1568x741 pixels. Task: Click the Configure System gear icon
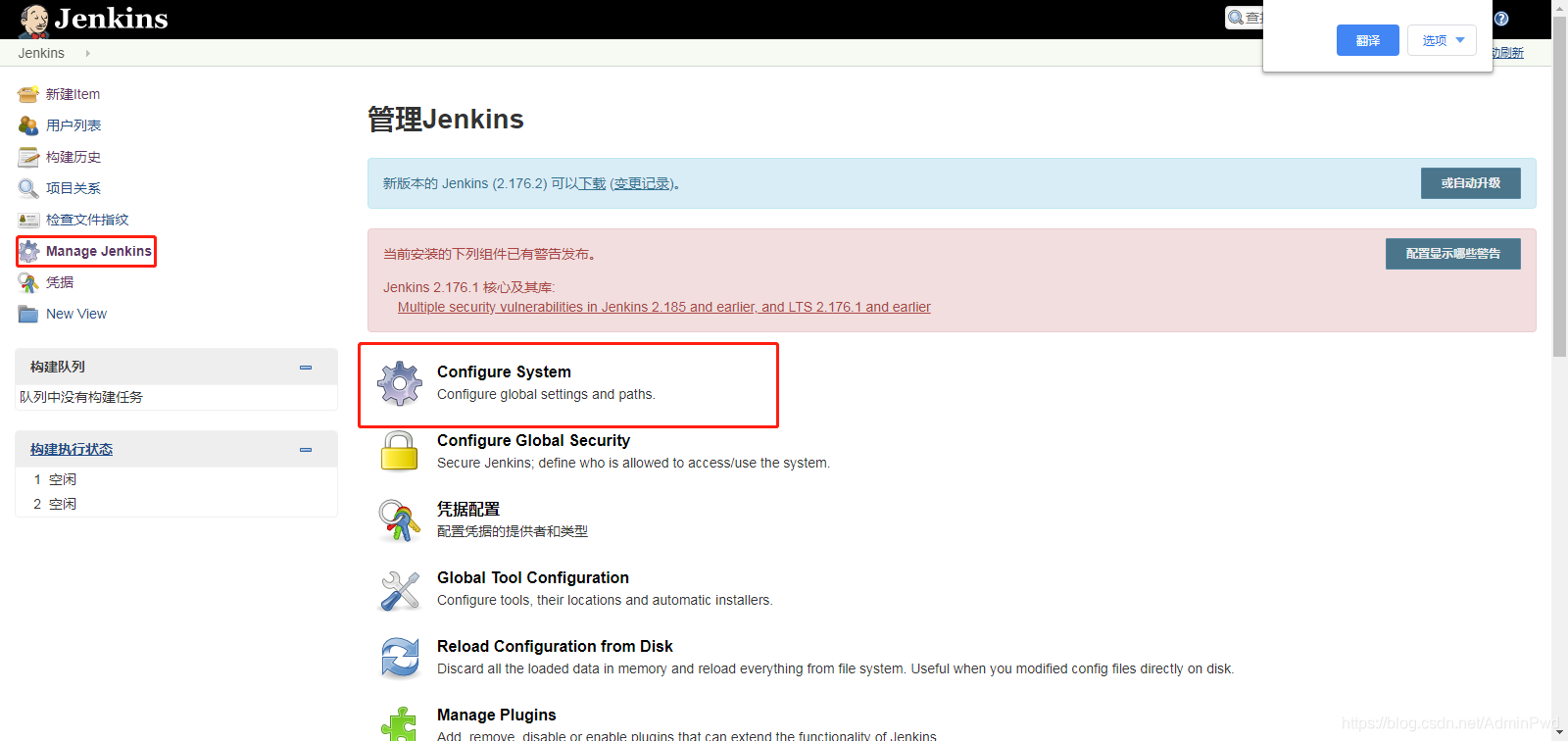click(x=400, y=383)
